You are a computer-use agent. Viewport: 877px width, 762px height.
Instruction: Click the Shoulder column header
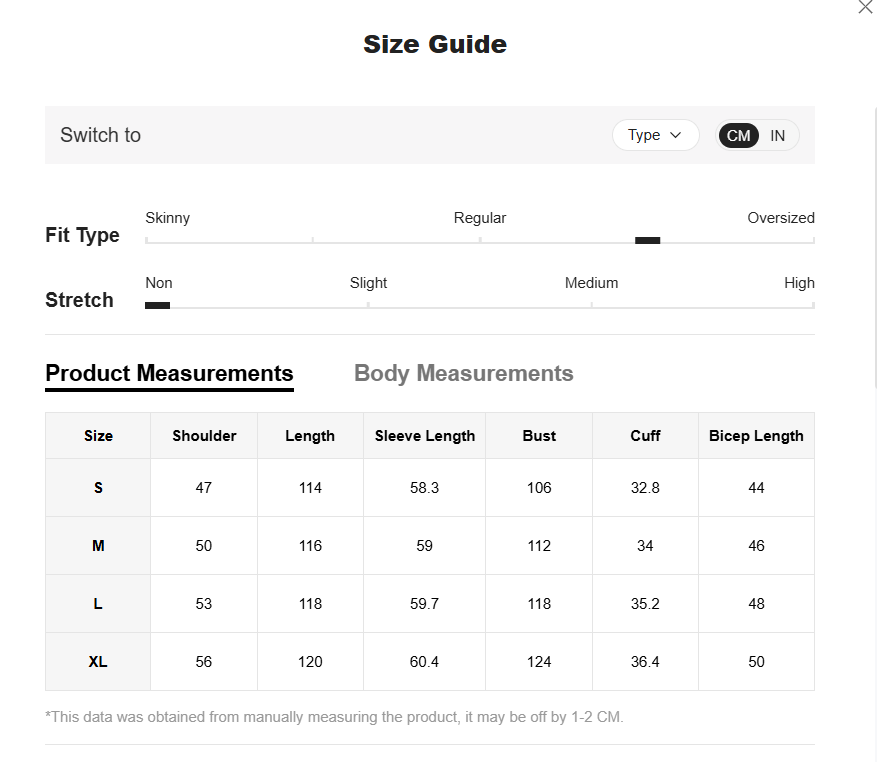(204, 436)
